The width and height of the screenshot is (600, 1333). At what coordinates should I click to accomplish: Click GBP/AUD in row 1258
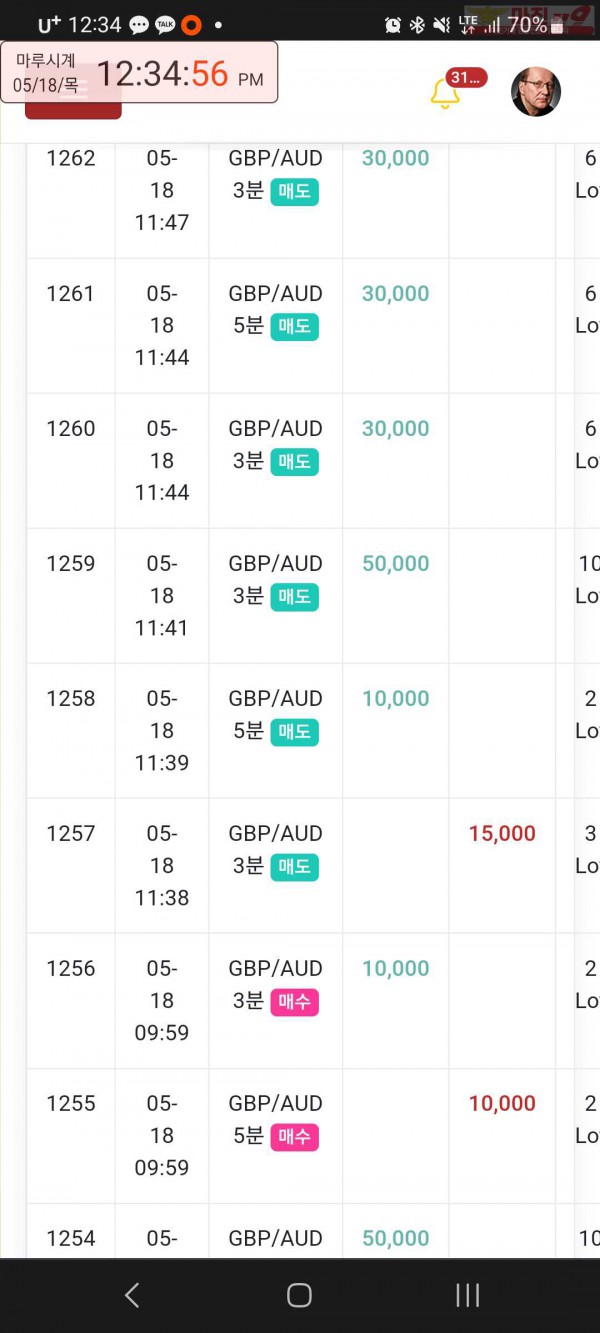(x=275, y=698)
